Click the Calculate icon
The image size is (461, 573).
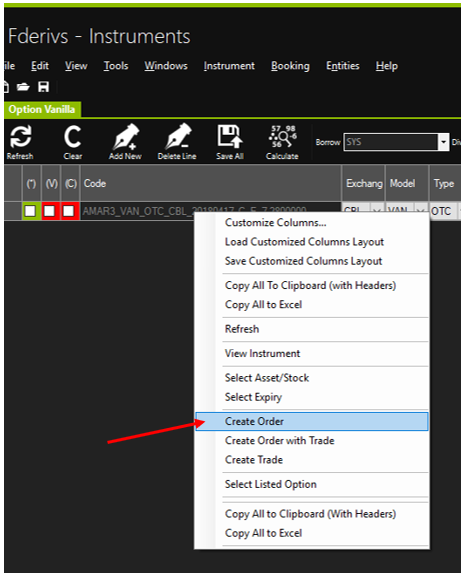tap(282, 142)
